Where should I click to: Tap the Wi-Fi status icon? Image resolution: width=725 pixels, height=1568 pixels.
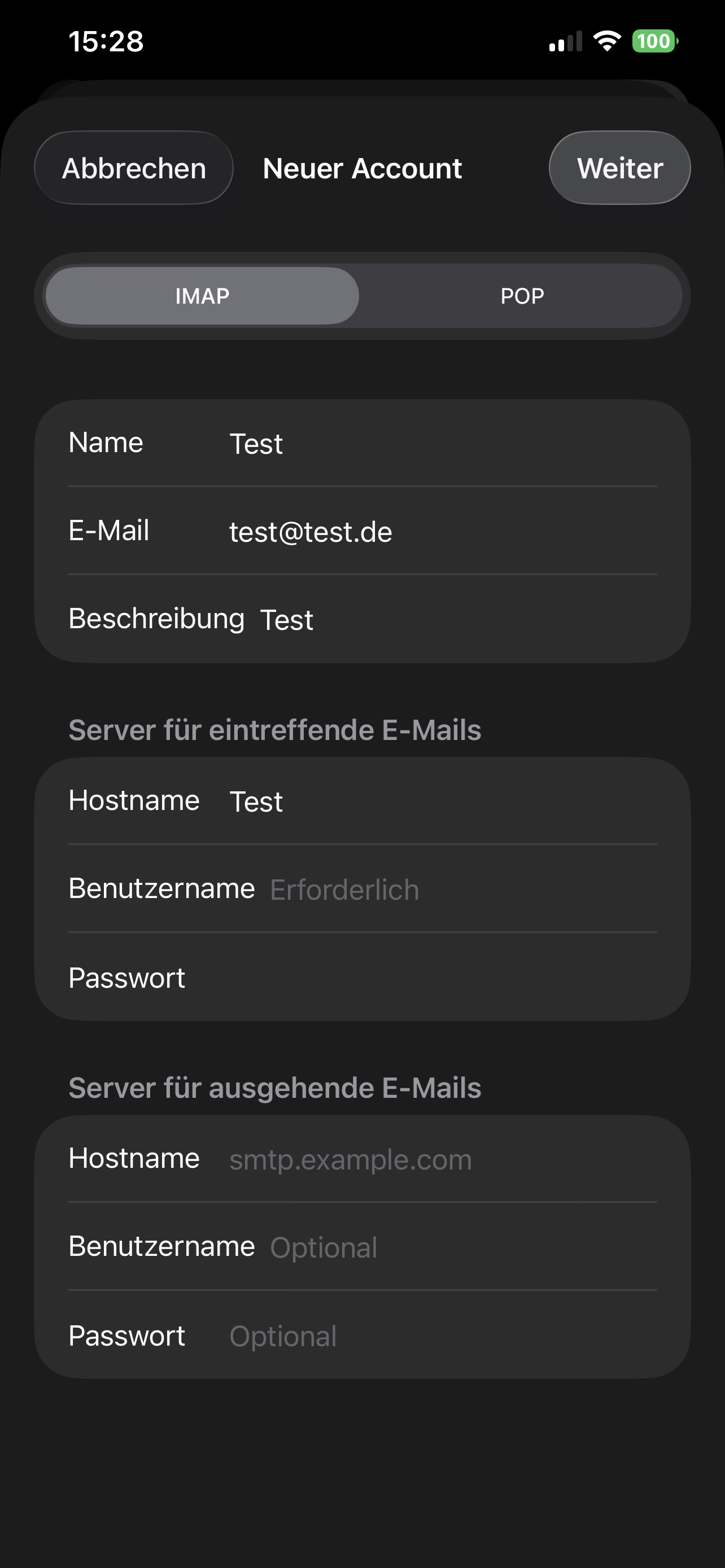[606, 41]
